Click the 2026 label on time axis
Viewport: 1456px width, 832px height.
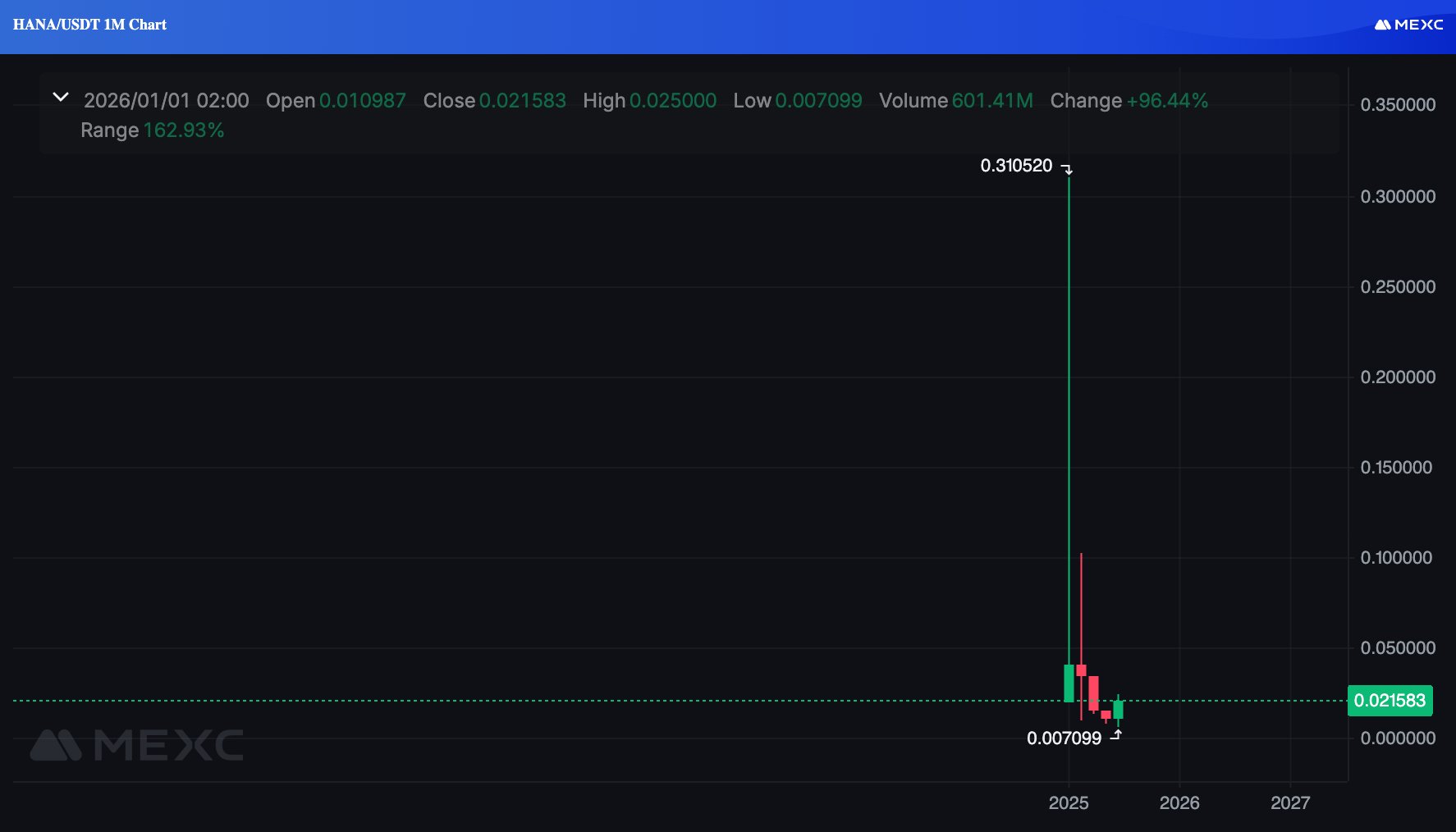1179,802
